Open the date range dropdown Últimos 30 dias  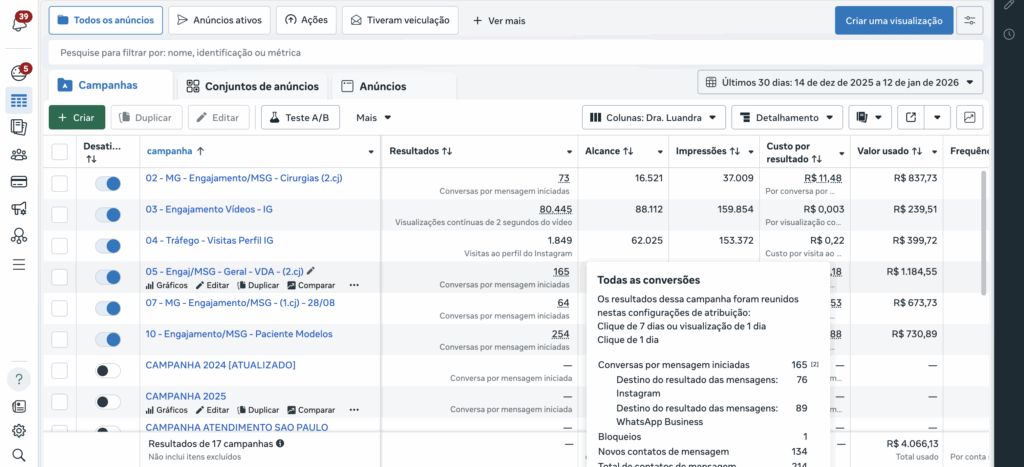point(840,82)
